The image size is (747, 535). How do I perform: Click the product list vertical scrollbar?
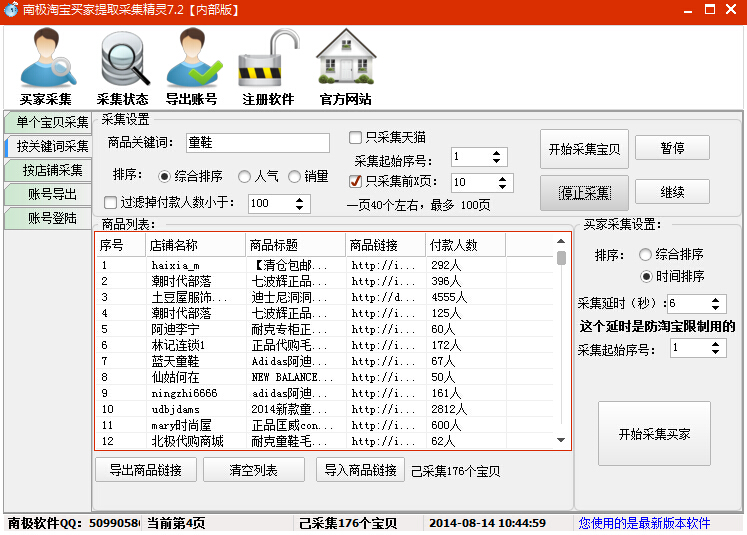pyautogui.click(x=561, y=340)
